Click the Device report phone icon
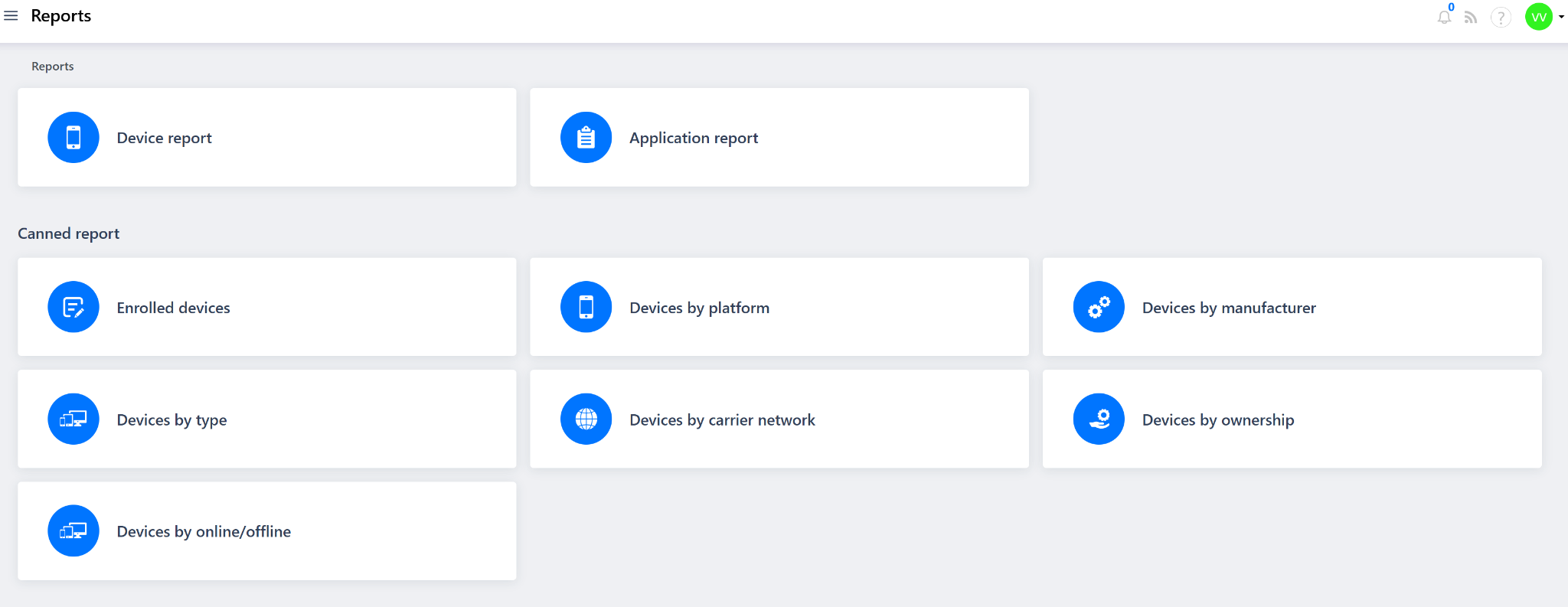Viewport: 1568px width, 607px height. click(x=73, y=138)
